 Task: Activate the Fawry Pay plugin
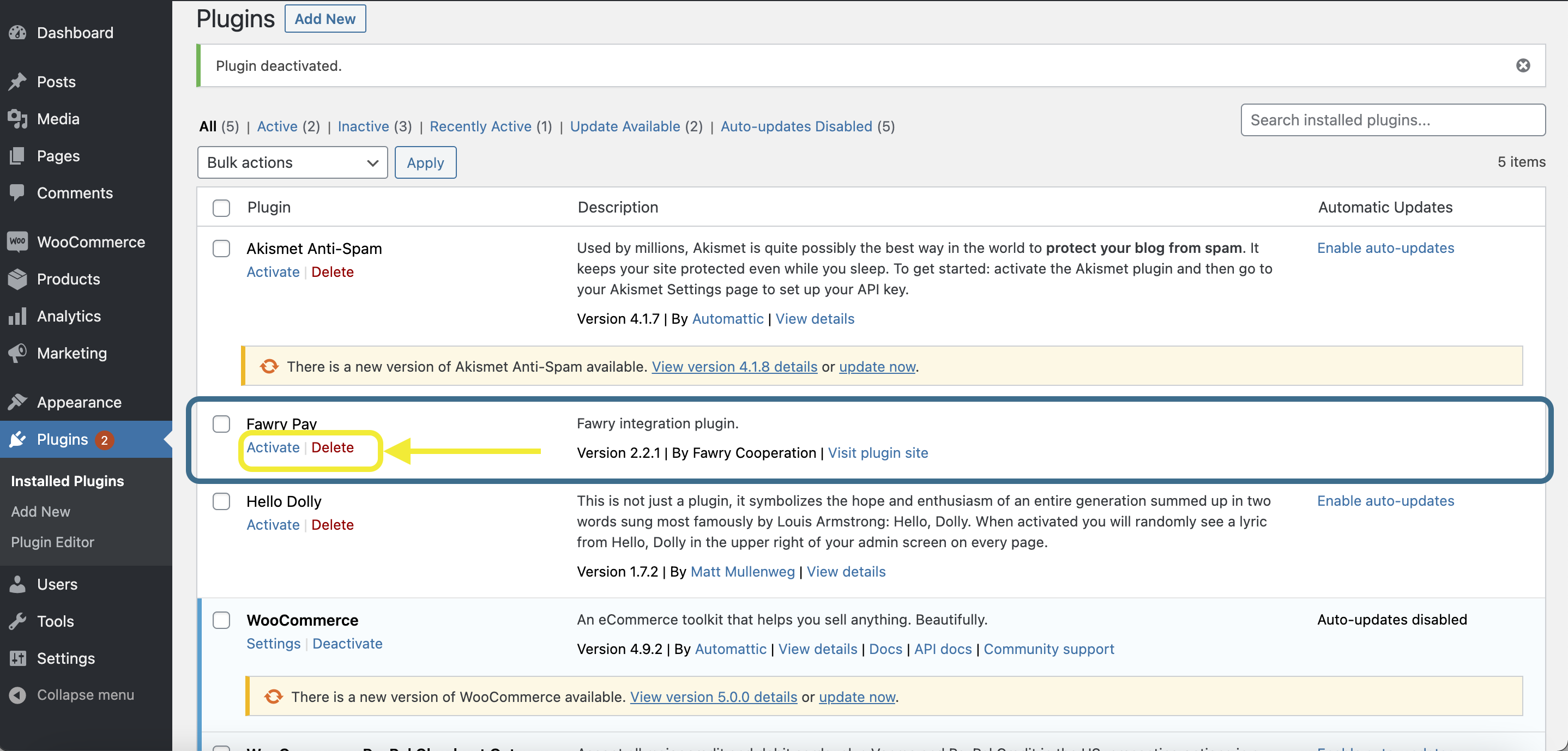pos(273,447)
